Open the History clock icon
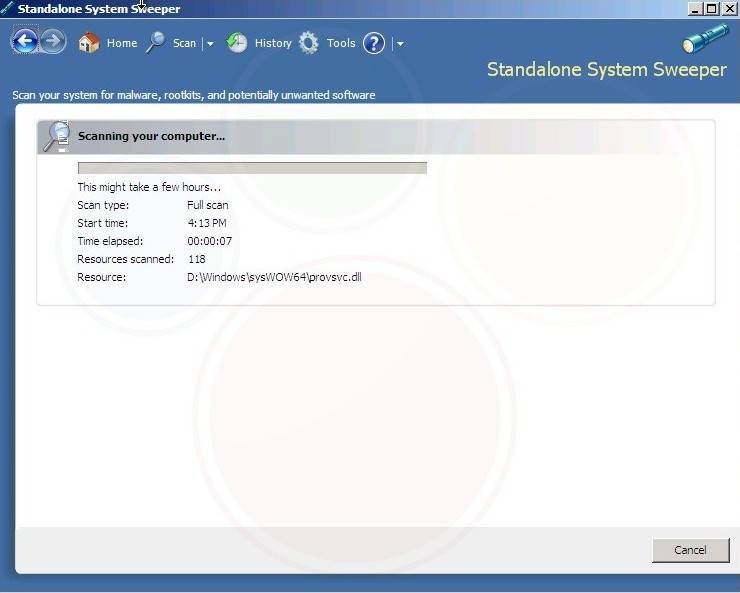Image resolution: width=740 pixels, height=593 pixels. (x=237, y=43)
